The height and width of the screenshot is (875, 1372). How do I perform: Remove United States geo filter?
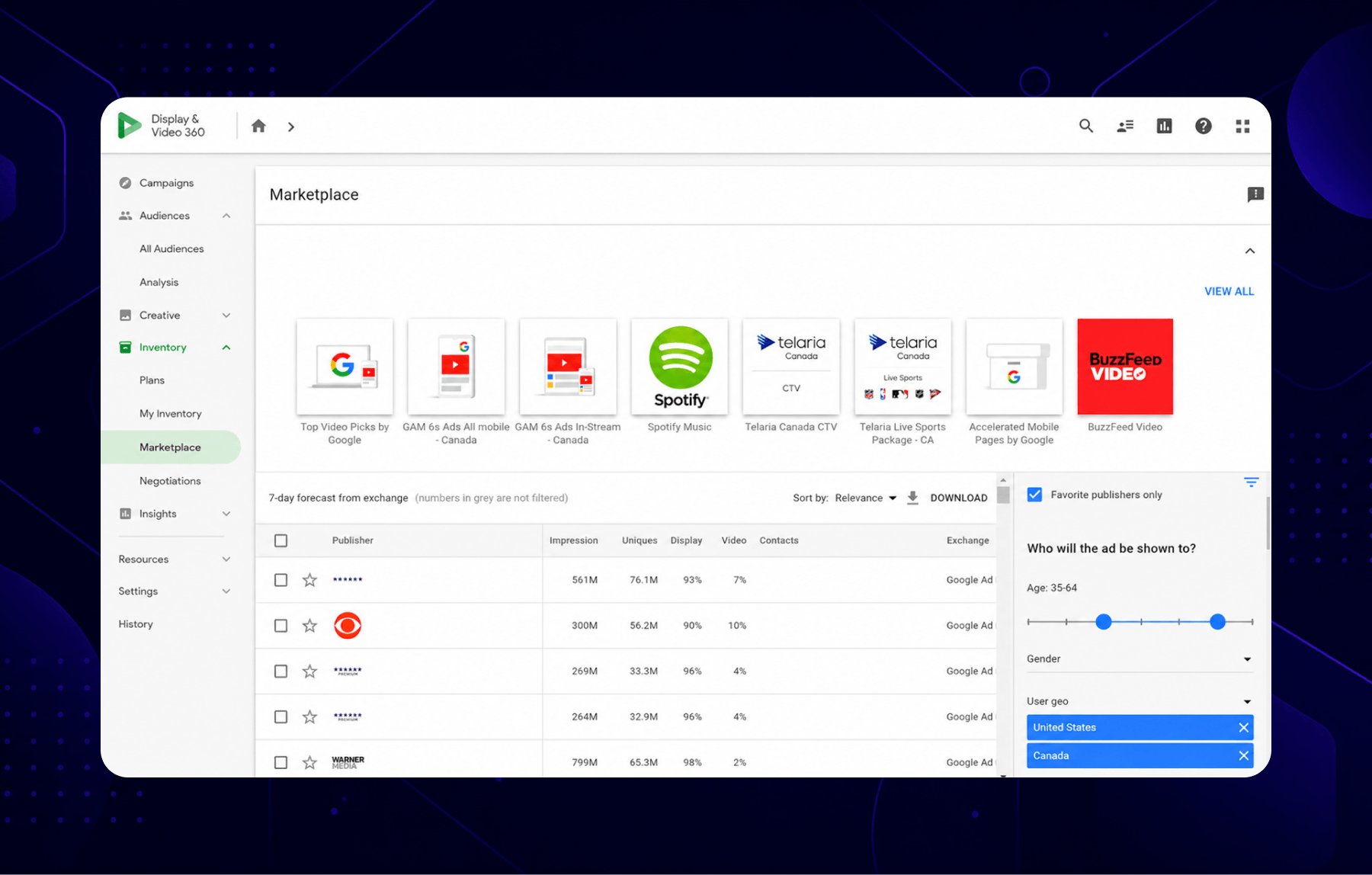pyautogui.click(x=1243, y=727)
